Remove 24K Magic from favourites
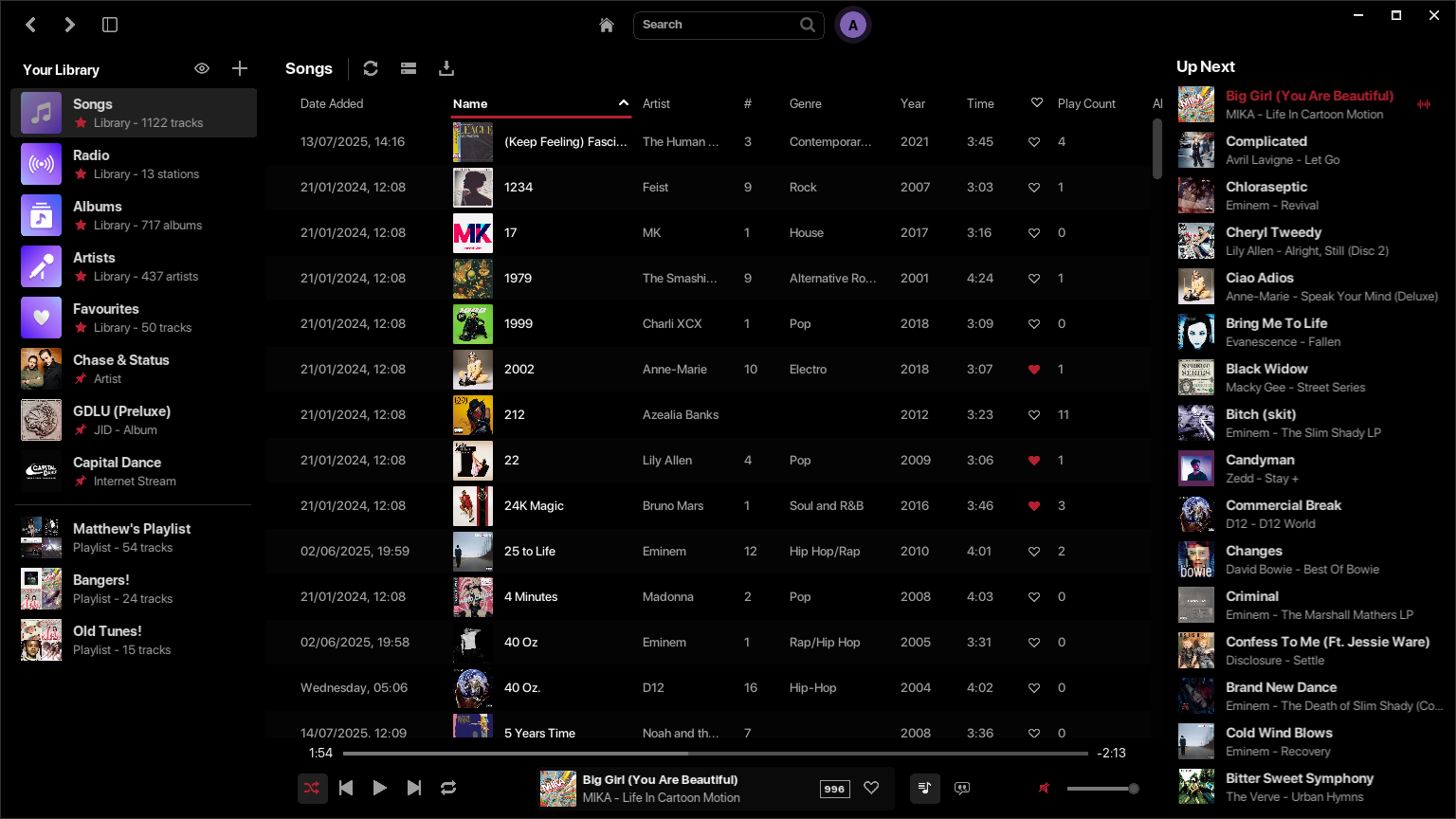1456x819 pixels. click(x=1034, y=506)
